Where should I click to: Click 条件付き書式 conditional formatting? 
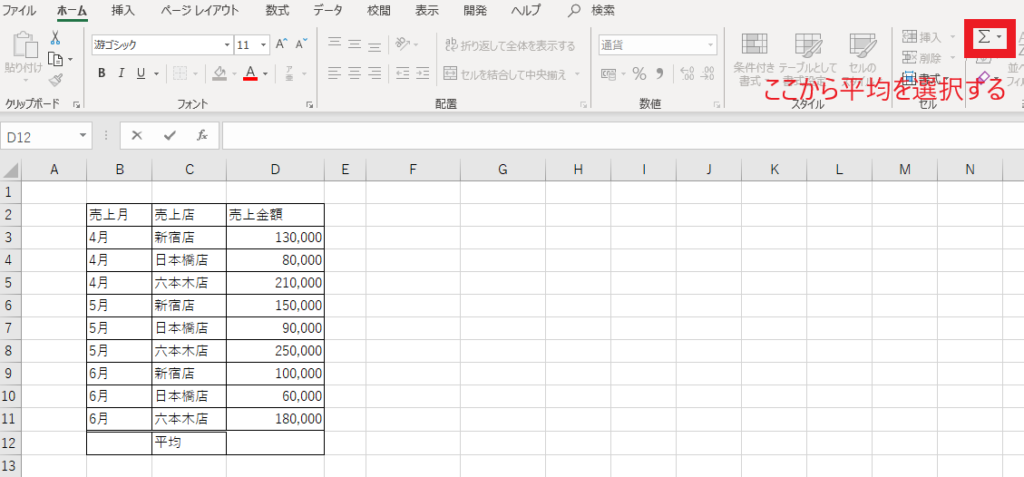754,60
